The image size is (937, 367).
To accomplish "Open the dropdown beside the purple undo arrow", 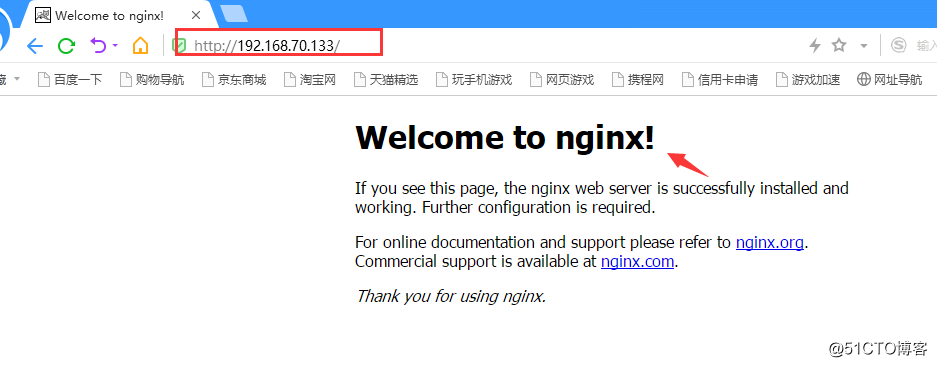I will click(x=115, y=45).
